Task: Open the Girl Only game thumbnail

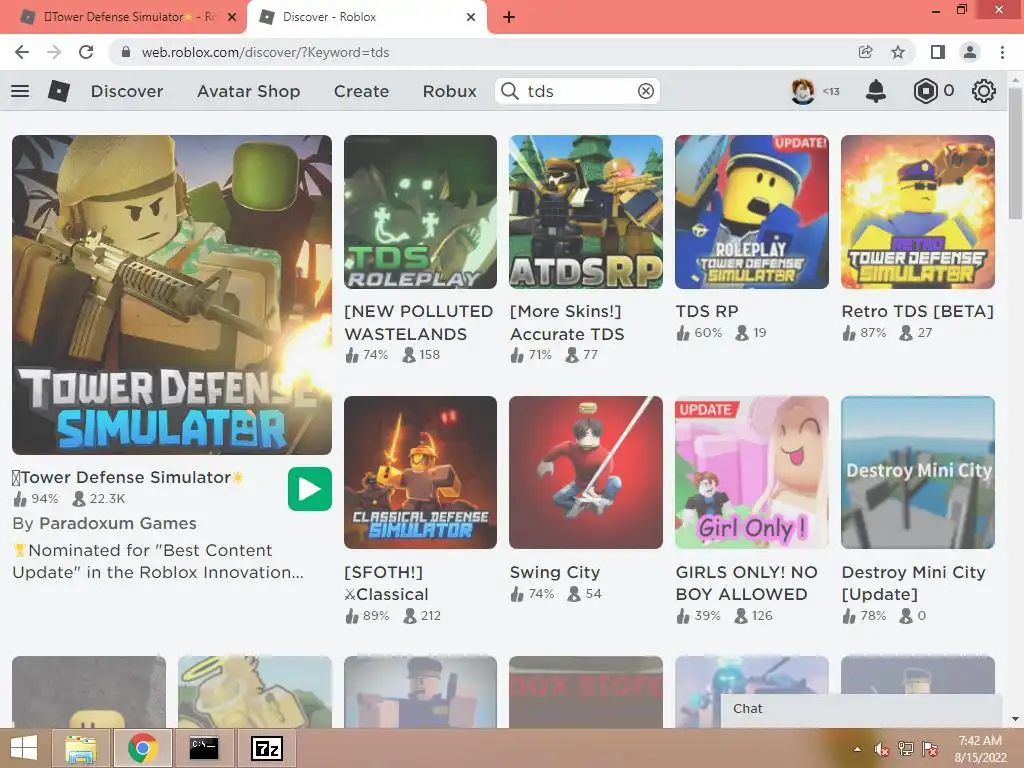Action: (x=752, y=472)
